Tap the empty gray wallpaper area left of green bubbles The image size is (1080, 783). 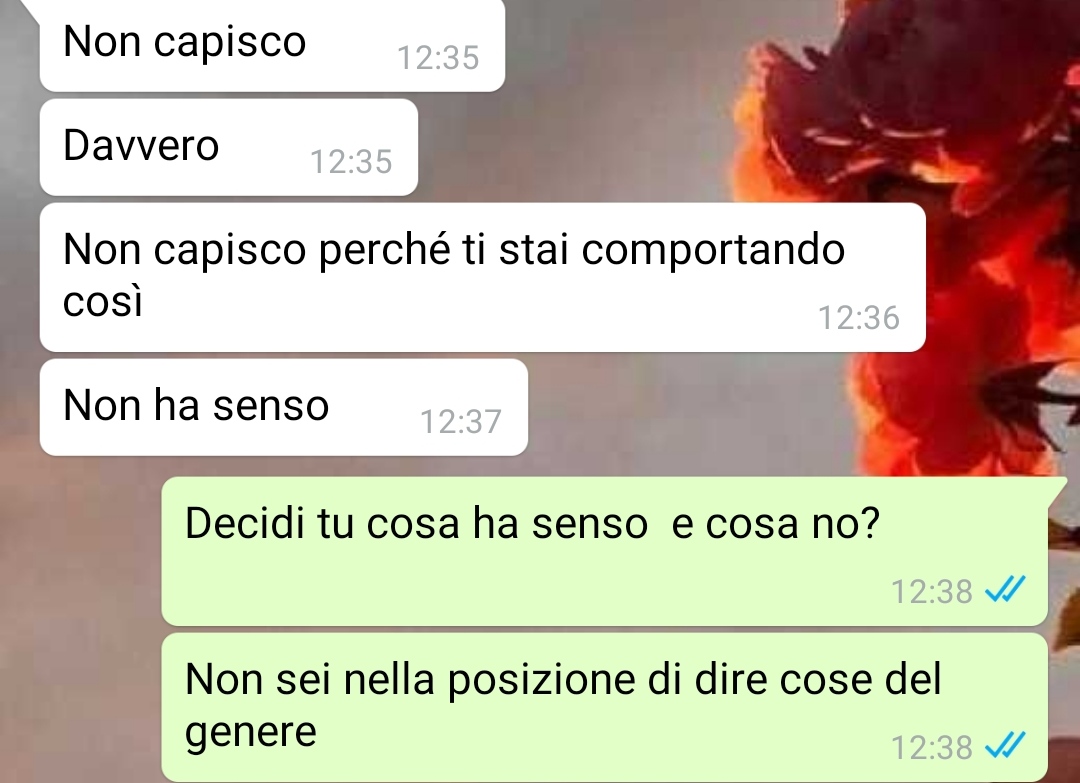click(x=81, y=620)
